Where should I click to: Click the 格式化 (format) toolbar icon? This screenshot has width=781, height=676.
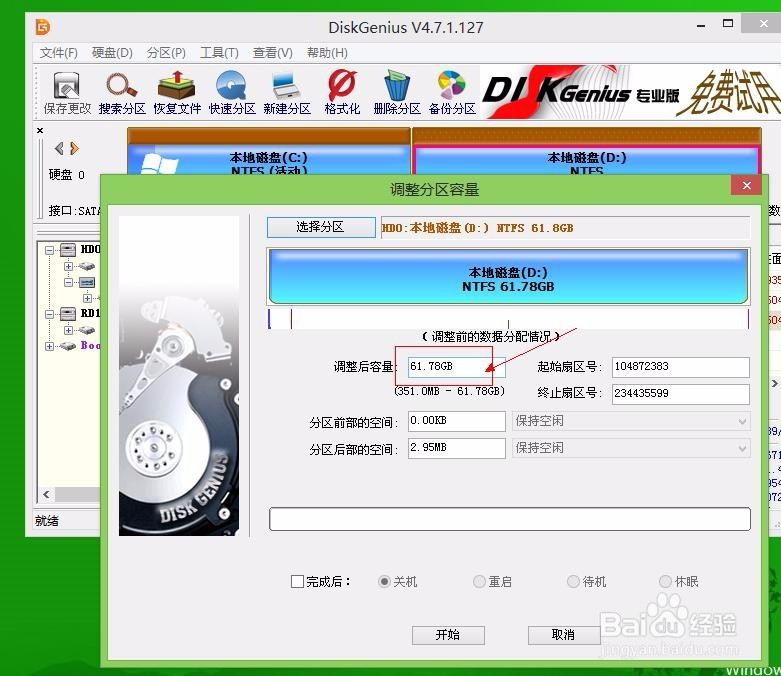pyautogui.click(x=342, y=92)
